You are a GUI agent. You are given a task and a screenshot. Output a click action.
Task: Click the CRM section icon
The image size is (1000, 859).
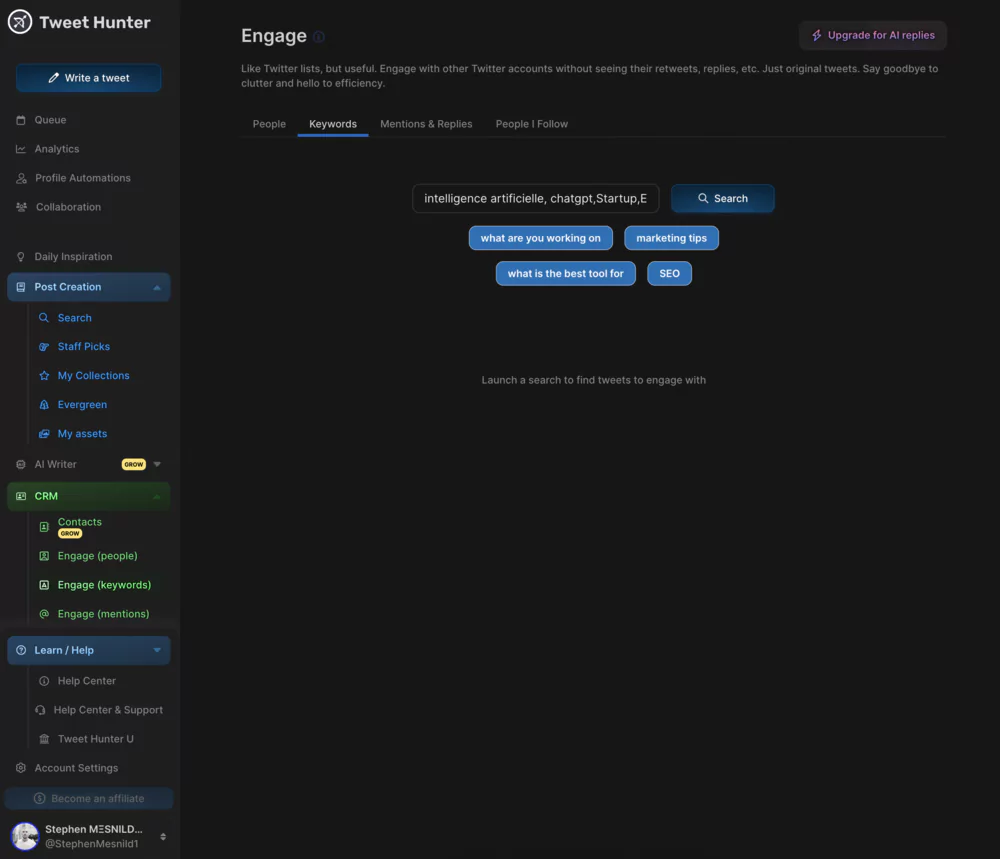tap(21, 496)
